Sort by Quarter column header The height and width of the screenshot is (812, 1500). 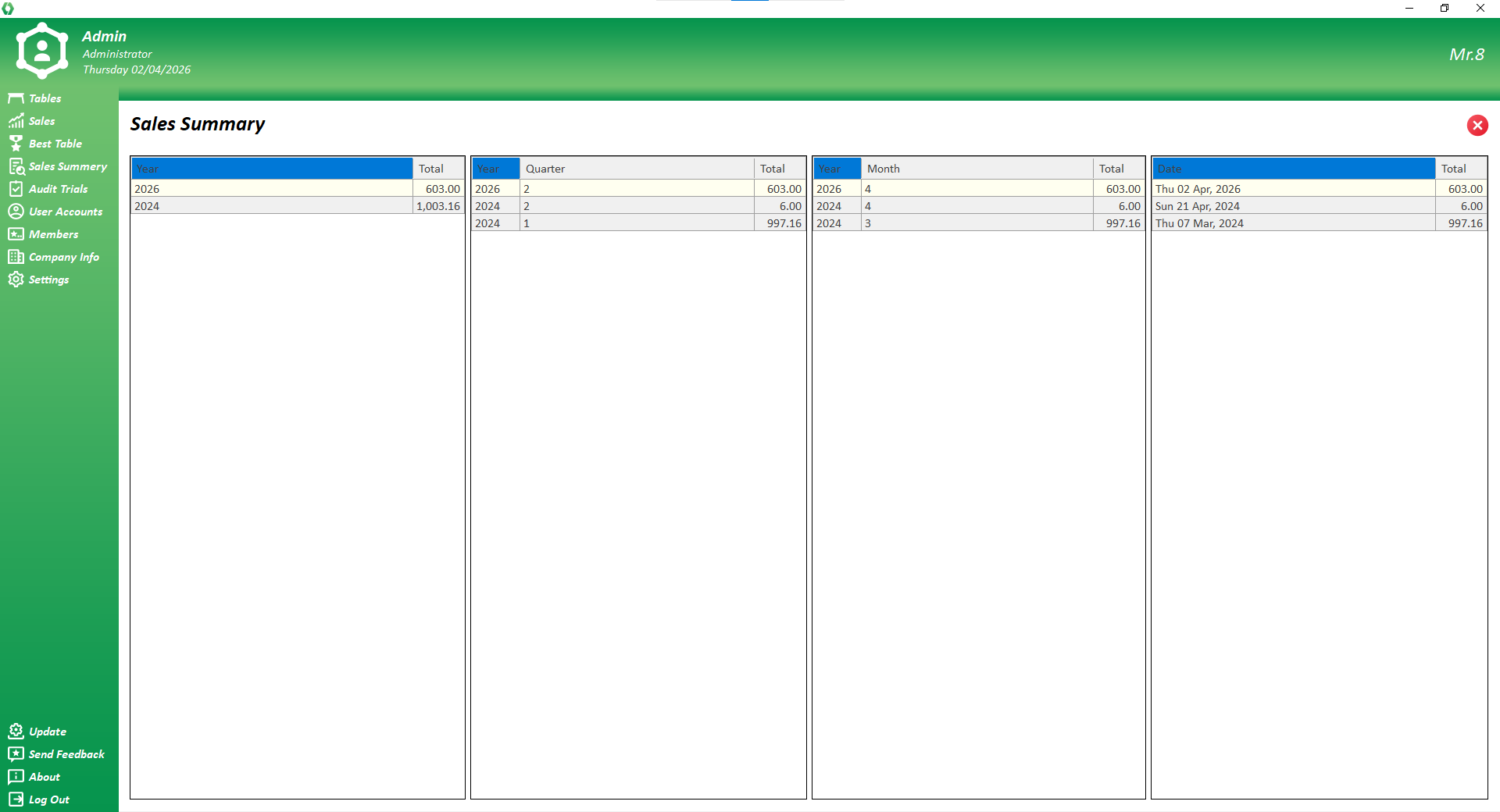tap(636, 169)
